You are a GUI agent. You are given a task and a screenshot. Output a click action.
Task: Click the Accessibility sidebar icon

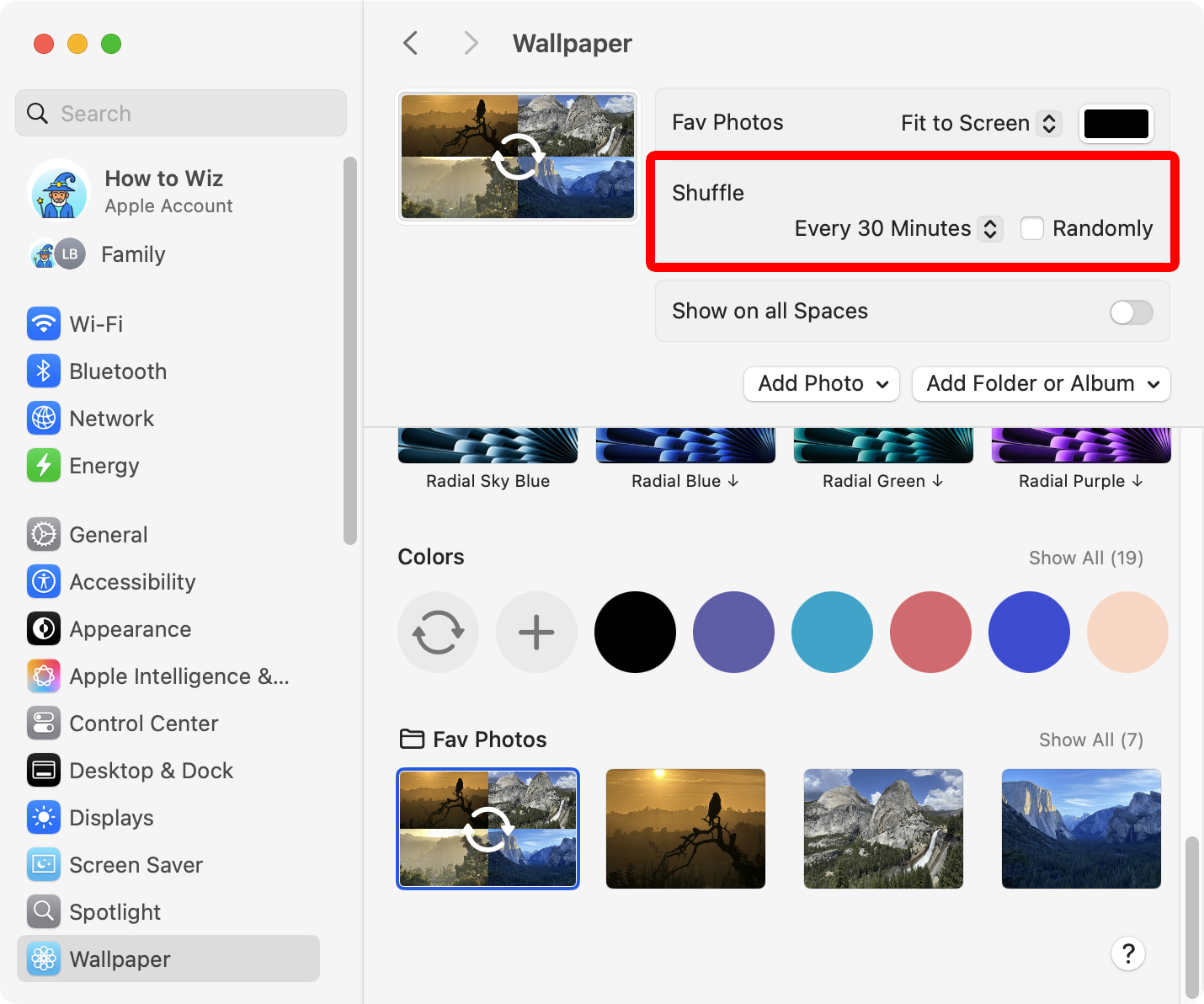pos(43,582)
